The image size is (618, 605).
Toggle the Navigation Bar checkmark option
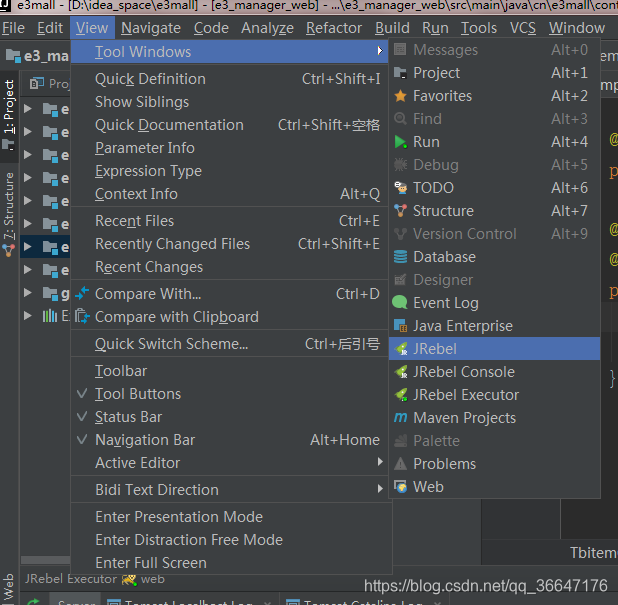tap(229, 440)
